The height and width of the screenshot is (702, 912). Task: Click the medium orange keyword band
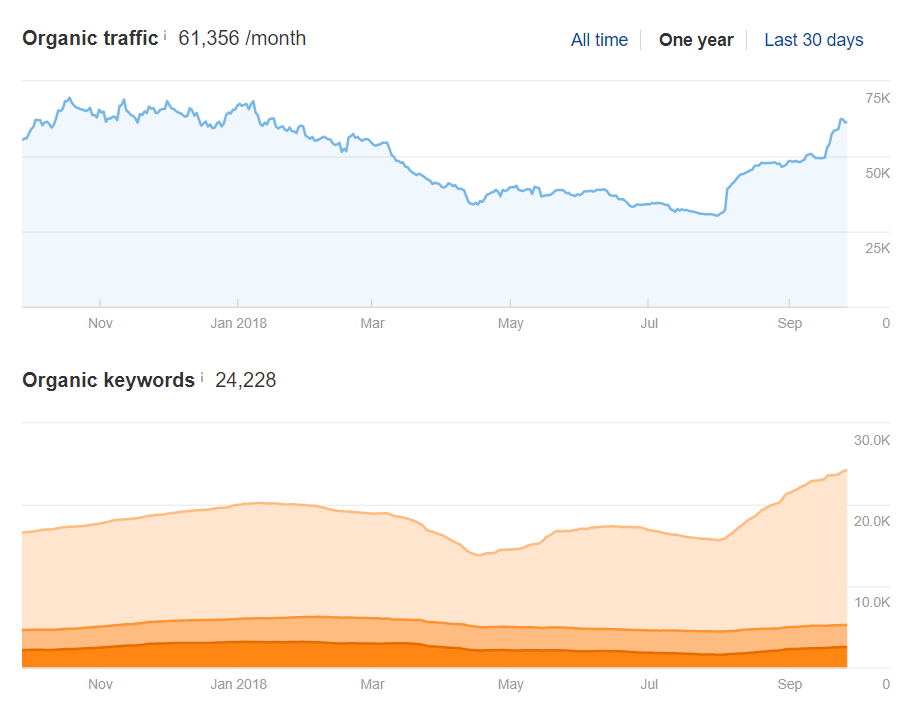click(434, 635)
